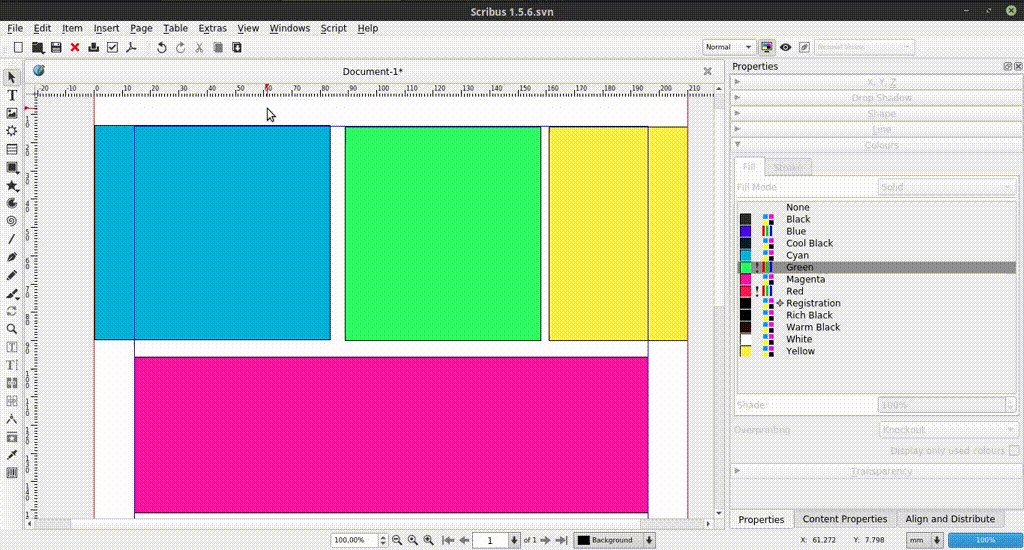This screenshot has width=1024, height=550.
Task: Switch to the Align and Distribute tab
Action: [950, 519]
